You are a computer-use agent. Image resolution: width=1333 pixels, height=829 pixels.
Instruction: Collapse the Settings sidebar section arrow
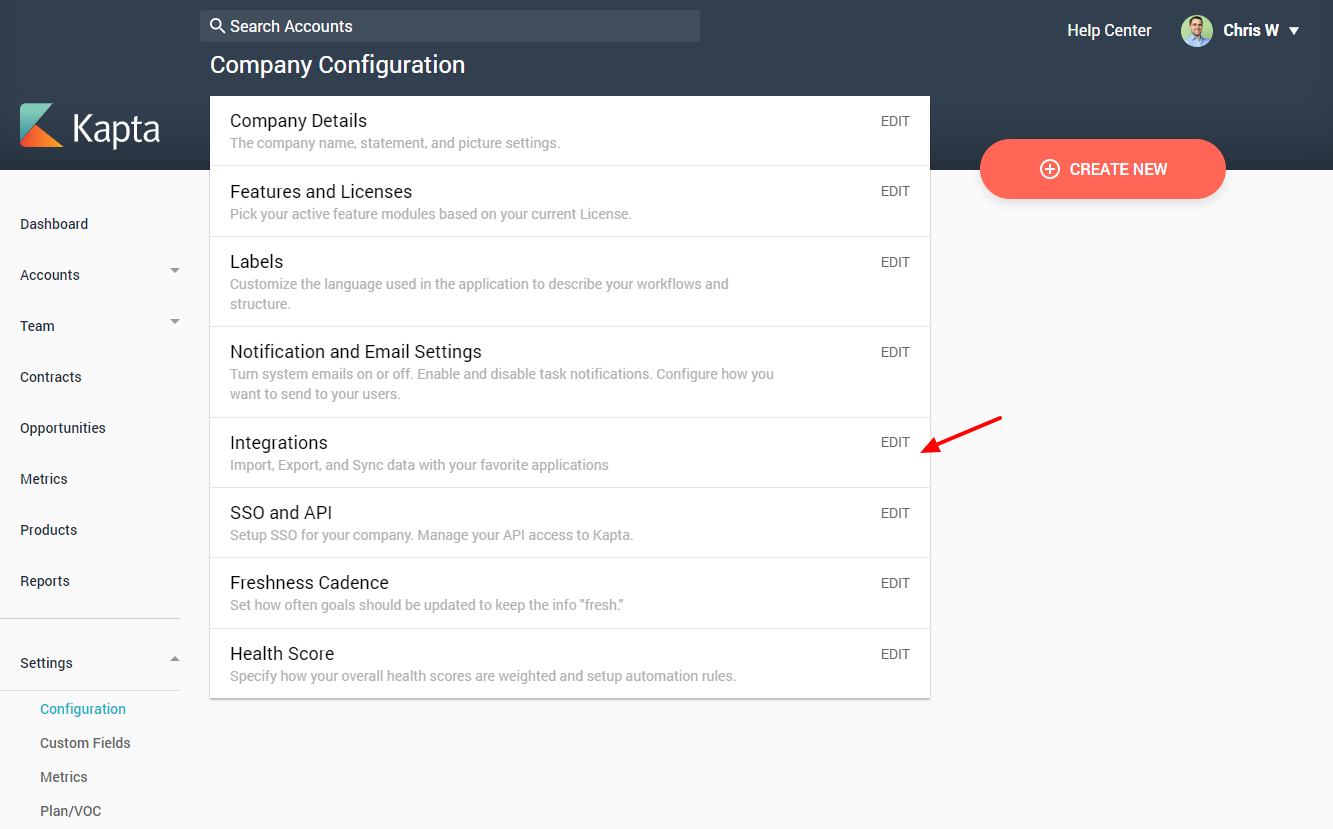(x=175, y=659)
